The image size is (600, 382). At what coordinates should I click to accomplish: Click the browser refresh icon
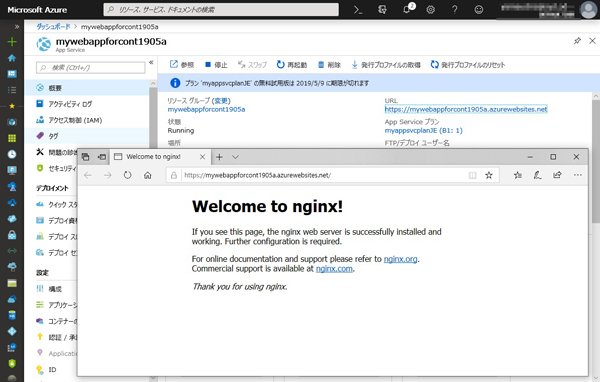click(127, 175)
